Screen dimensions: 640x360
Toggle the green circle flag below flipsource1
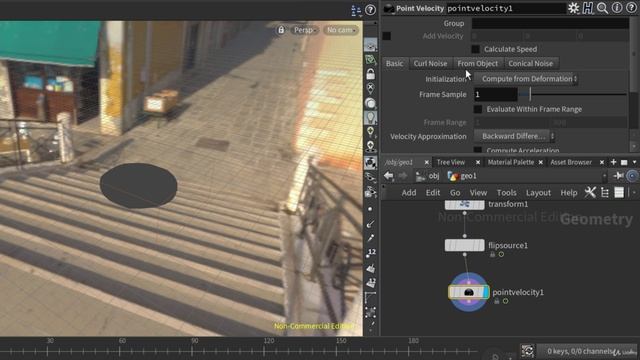click(x=501, y=254)
